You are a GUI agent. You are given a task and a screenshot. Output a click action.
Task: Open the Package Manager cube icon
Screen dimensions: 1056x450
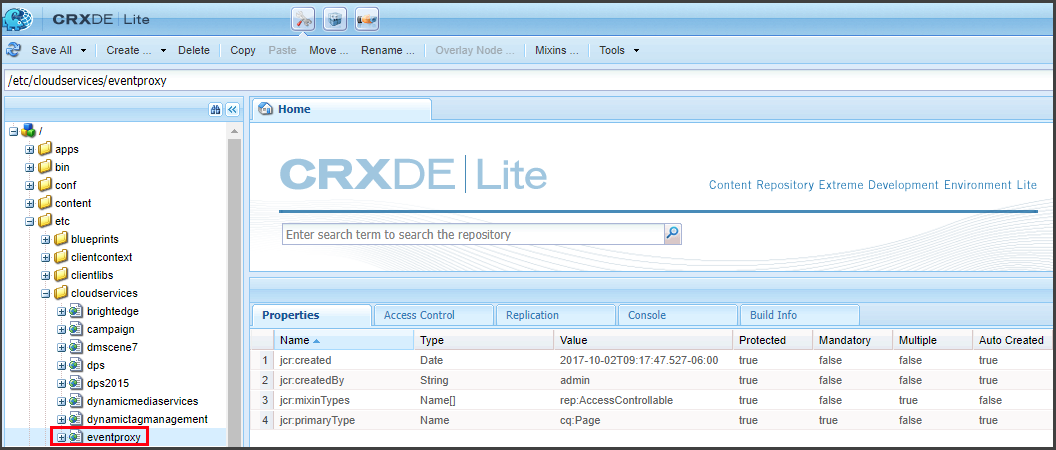coord(335,20)
